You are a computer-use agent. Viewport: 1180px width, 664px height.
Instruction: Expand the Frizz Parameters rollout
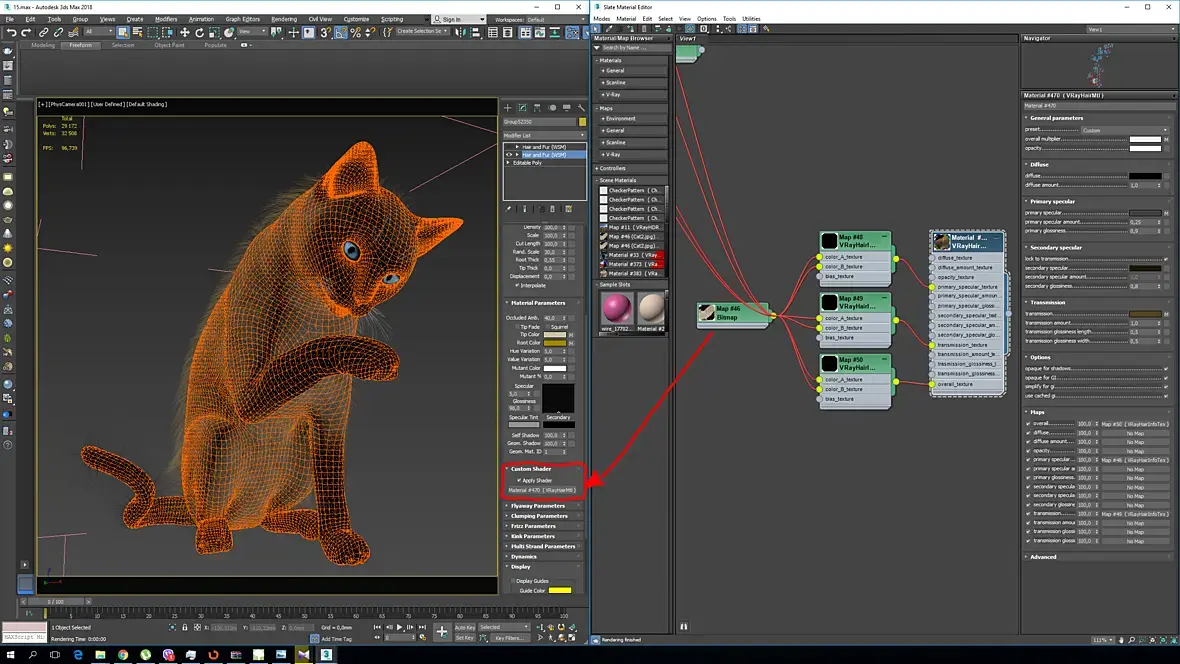tap(534, 526)
